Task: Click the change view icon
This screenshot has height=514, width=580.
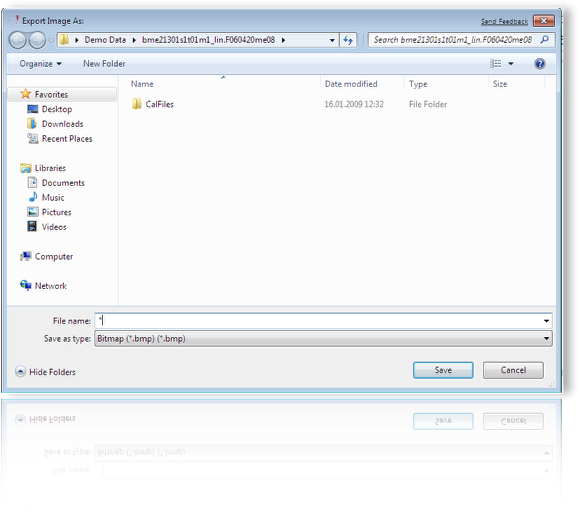Action: (496, 64)
